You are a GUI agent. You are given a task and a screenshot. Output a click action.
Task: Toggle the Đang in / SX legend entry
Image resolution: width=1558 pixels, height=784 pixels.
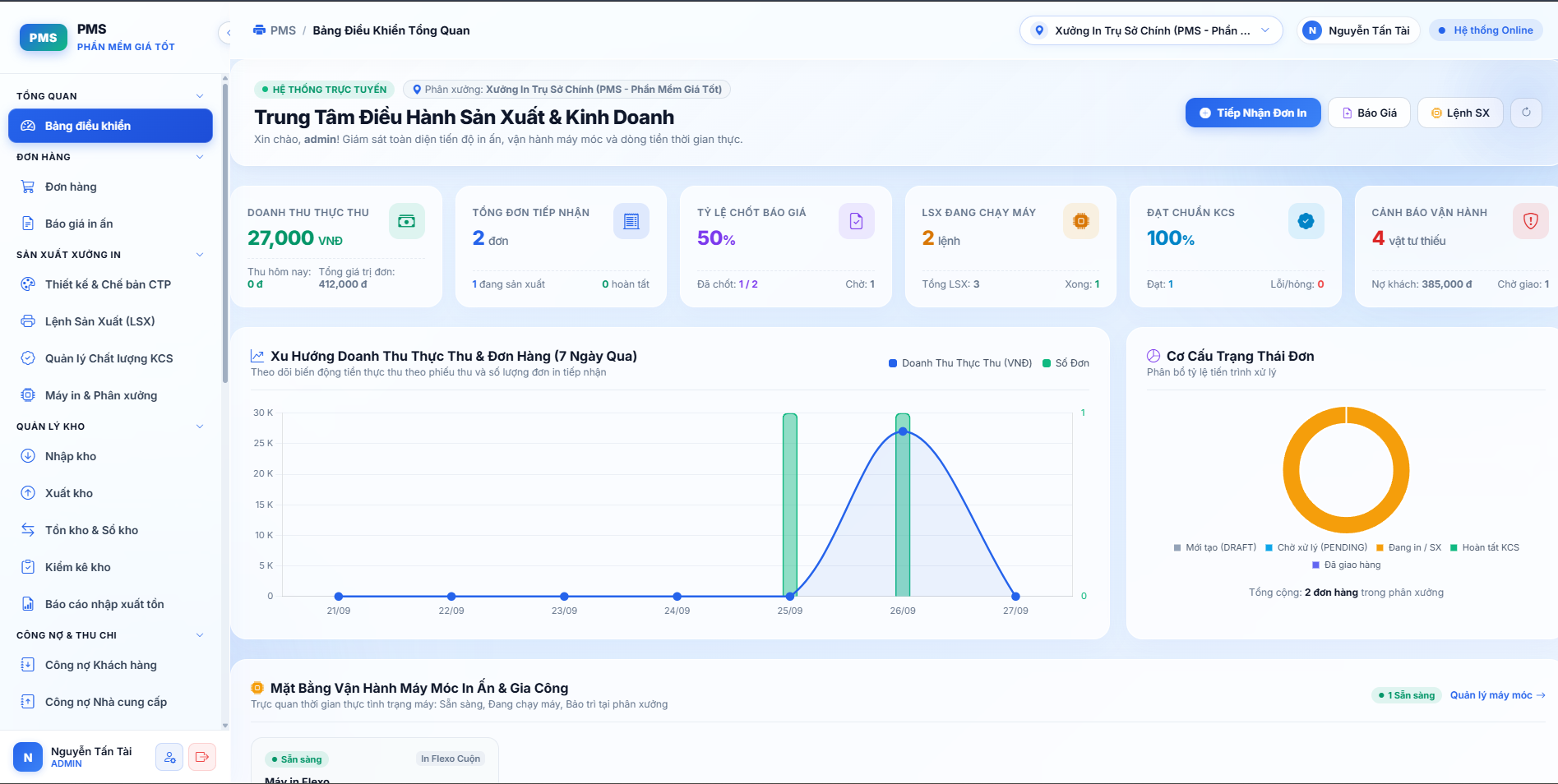tap(1409, 547)
